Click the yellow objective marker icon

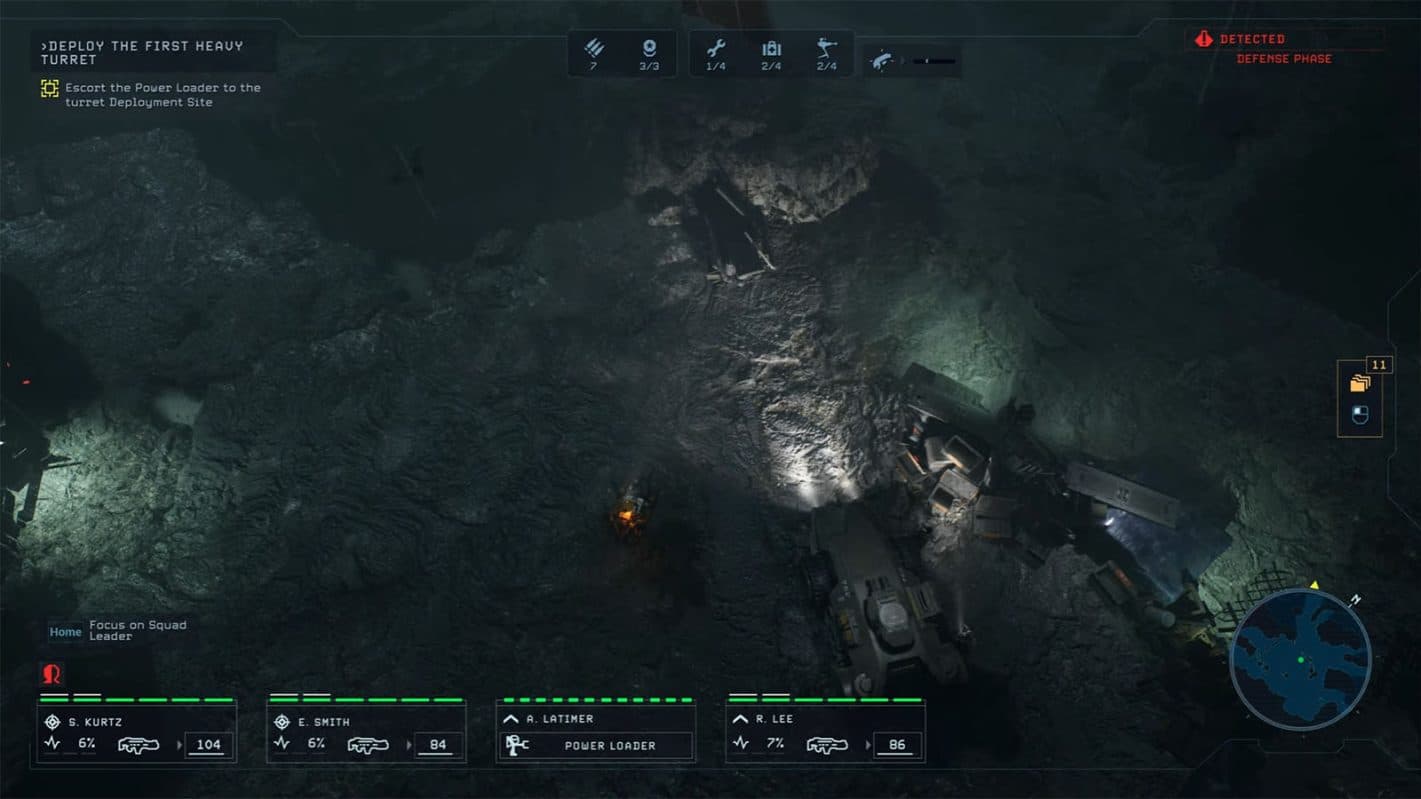(x=49, y=88)
